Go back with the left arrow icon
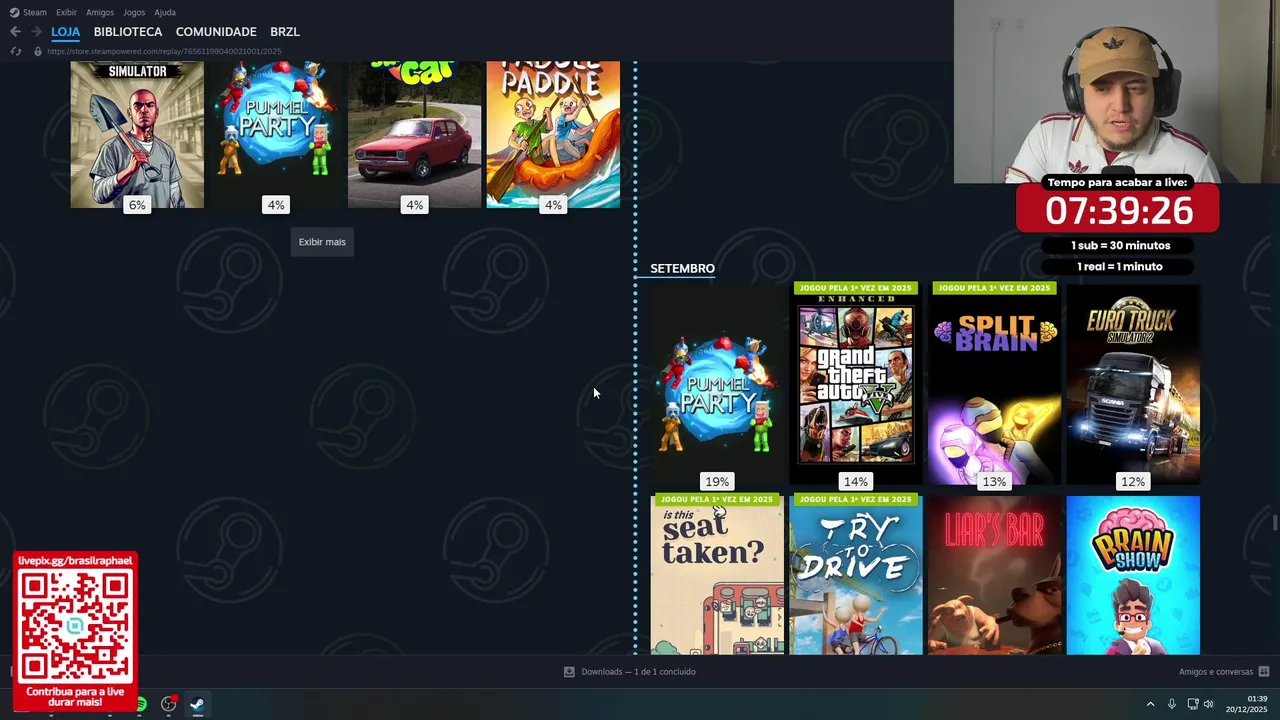This screenshot has width=1280, height=720. pos(15,32)
